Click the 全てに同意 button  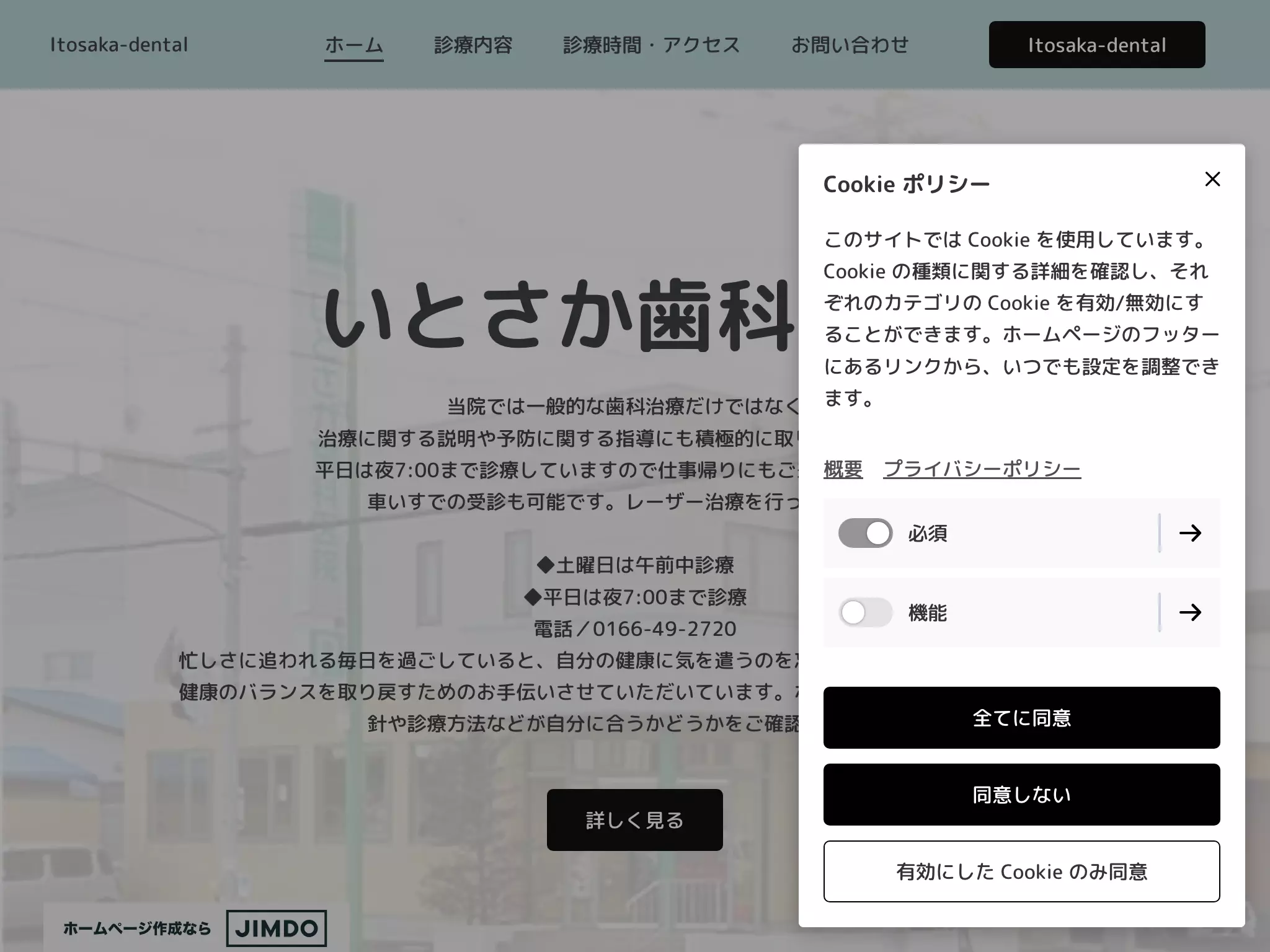[x=1021, y=718]
